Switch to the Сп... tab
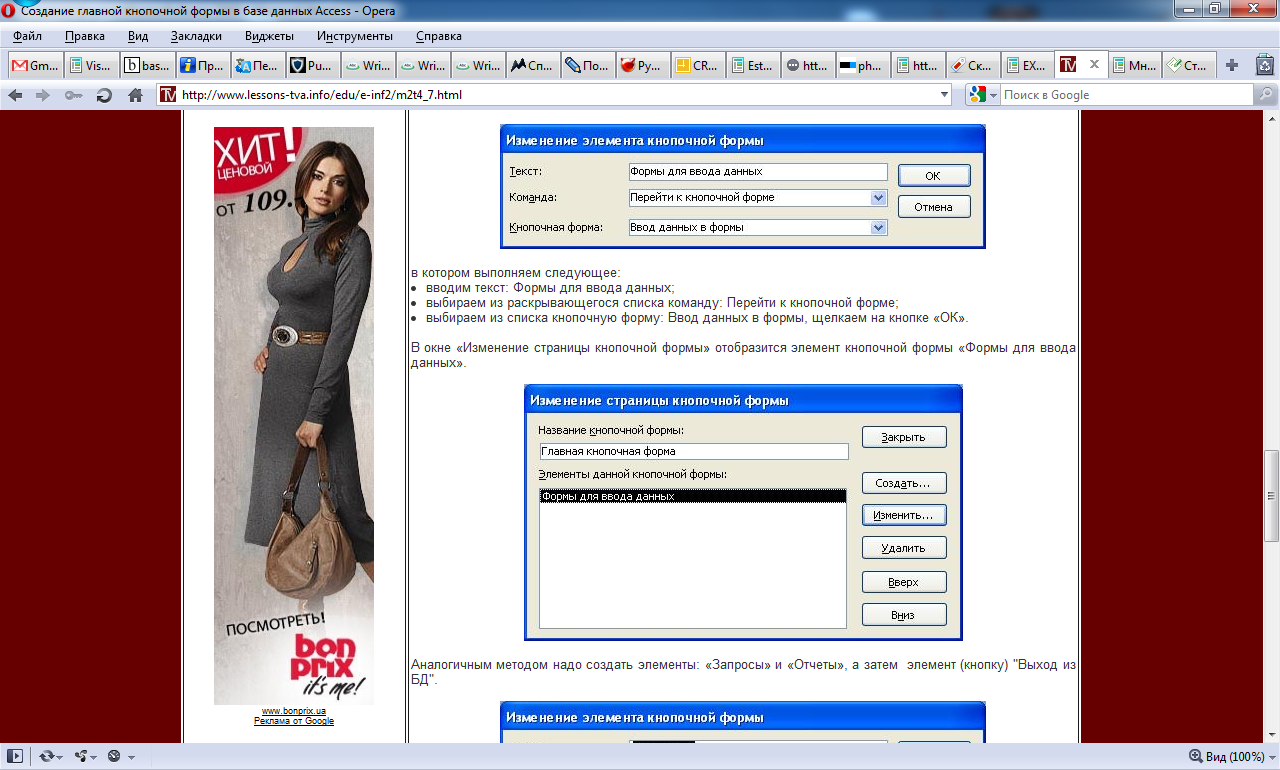1280x770 pixels. tap(532, 65)
